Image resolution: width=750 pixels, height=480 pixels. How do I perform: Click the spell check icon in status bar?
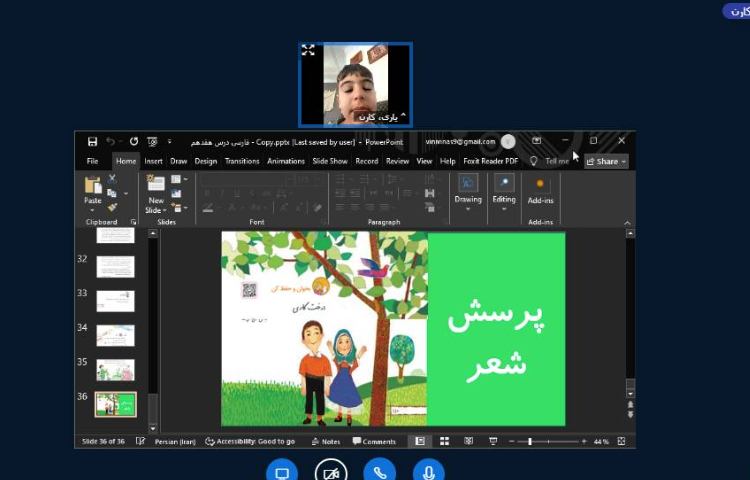tap(140, 441)
